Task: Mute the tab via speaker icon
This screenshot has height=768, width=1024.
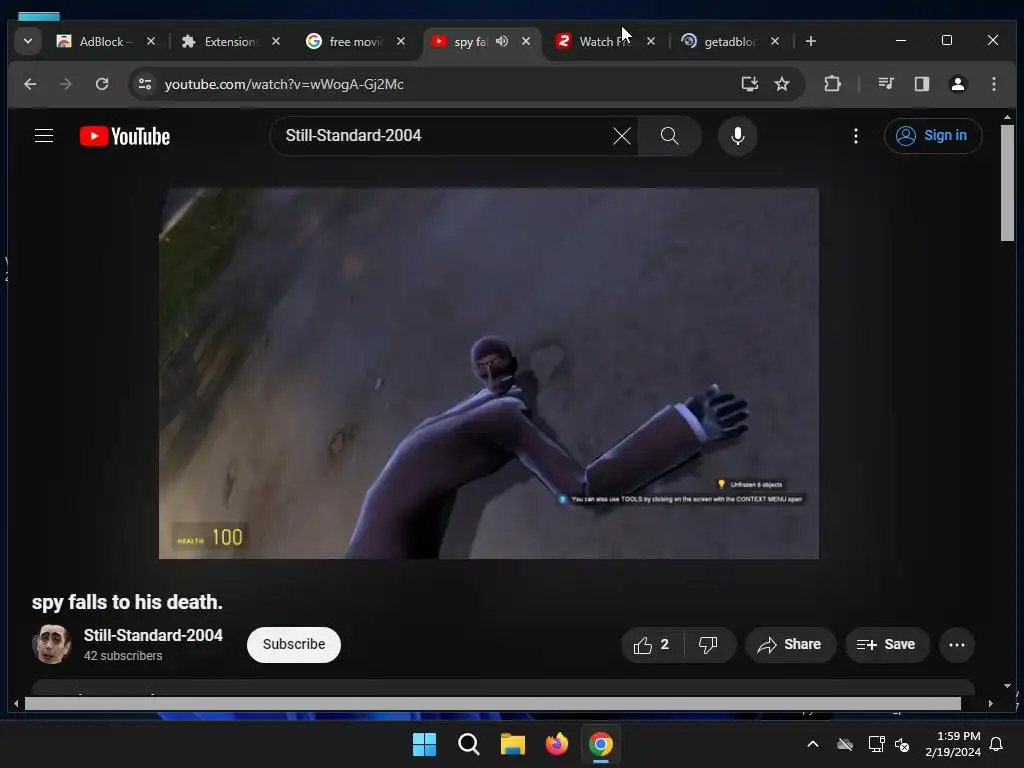Action: tap(502, 41)
